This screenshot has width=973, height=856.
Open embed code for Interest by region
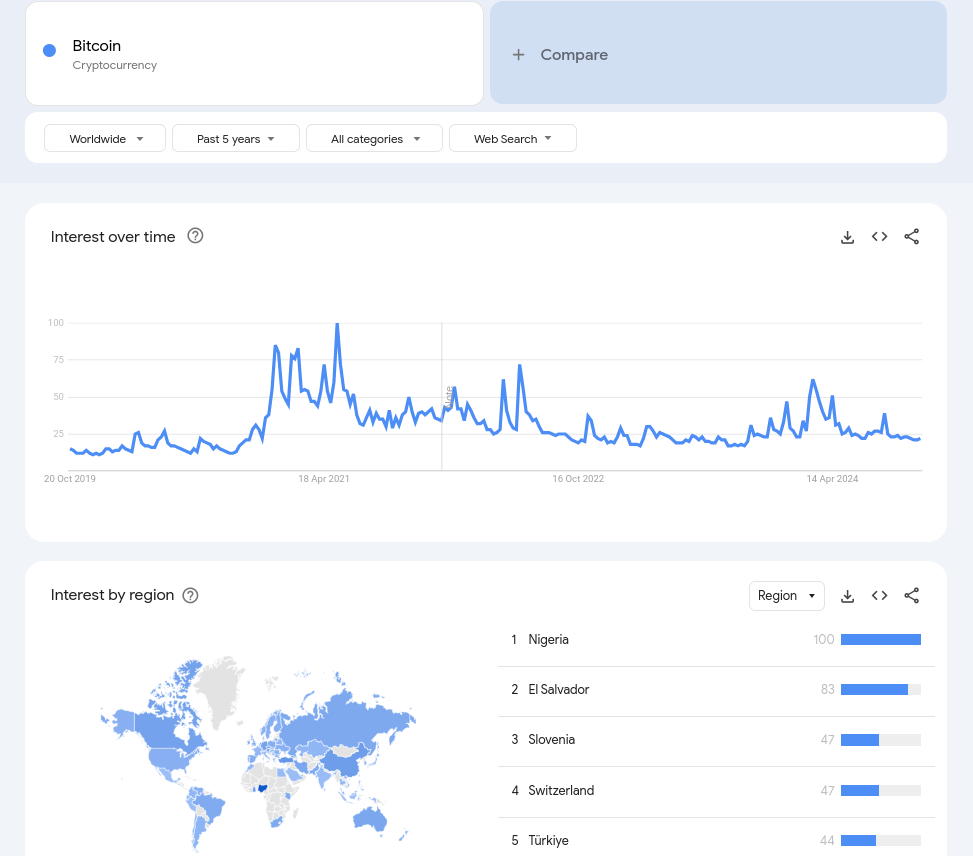click(x=879, y=596)
